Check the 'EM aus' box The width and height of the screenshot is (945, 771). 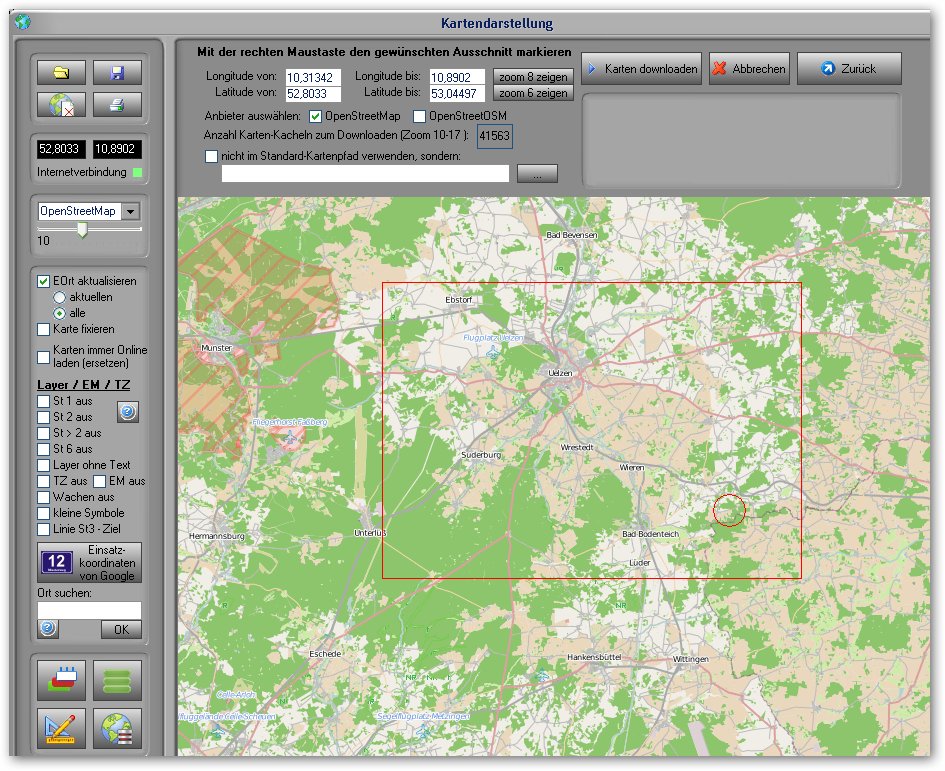pos(100,481)
